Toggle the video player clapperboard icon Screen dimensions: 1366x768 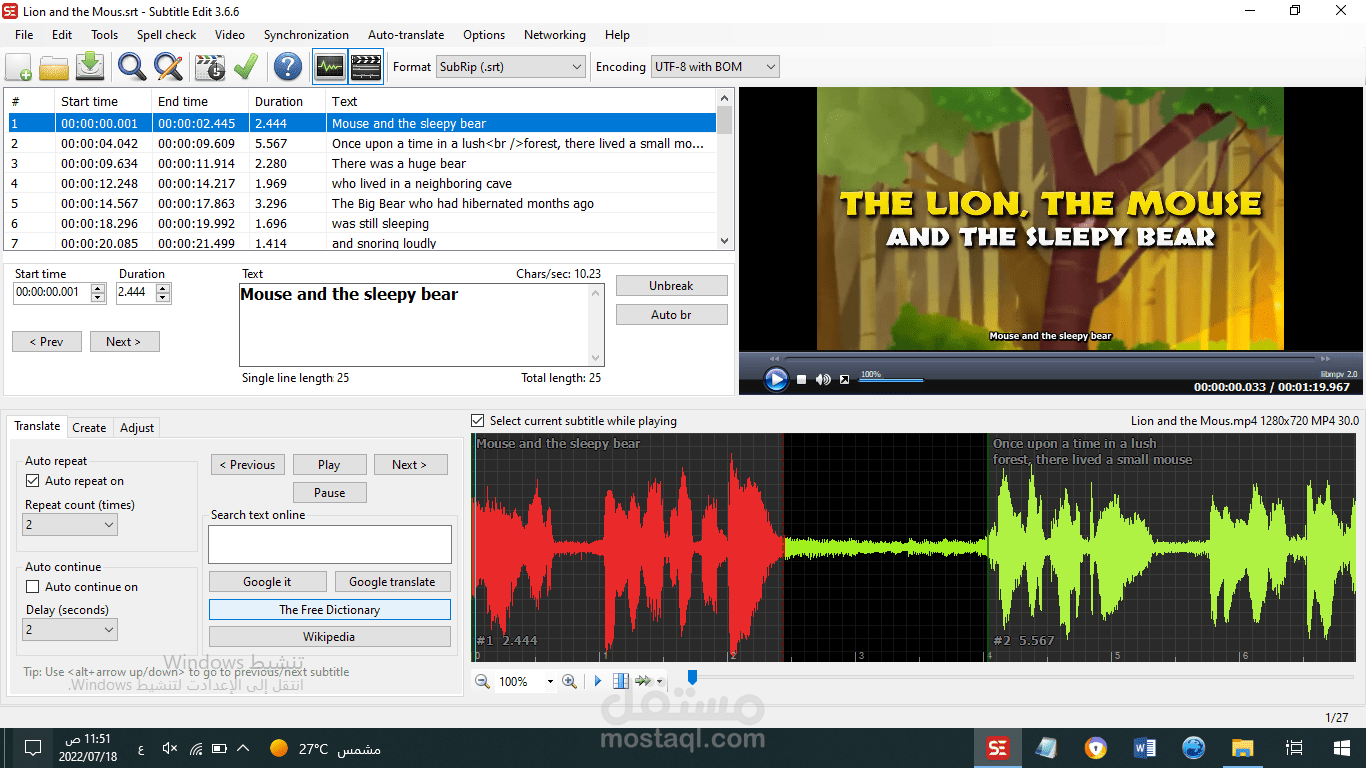366,67
